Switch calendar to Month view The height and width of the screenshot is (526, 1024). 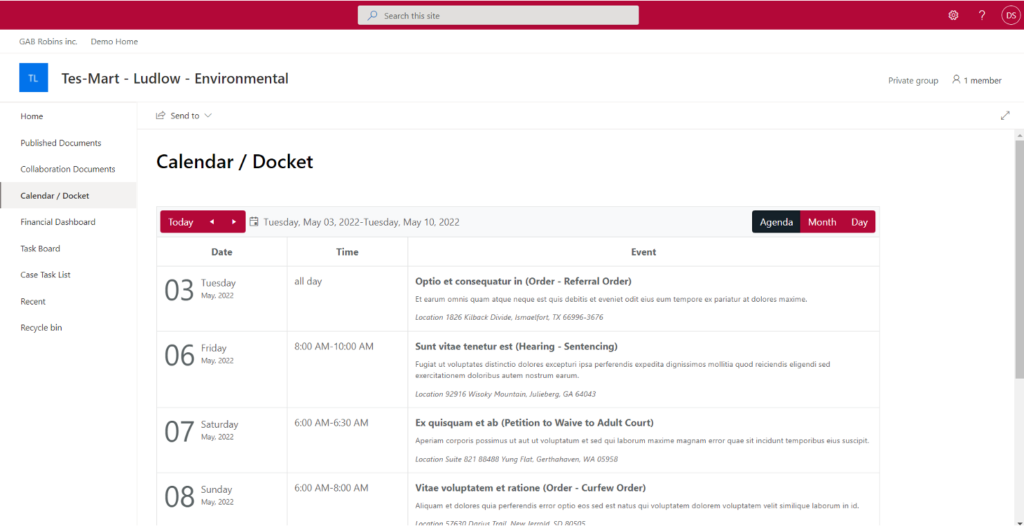click(822, 222)
